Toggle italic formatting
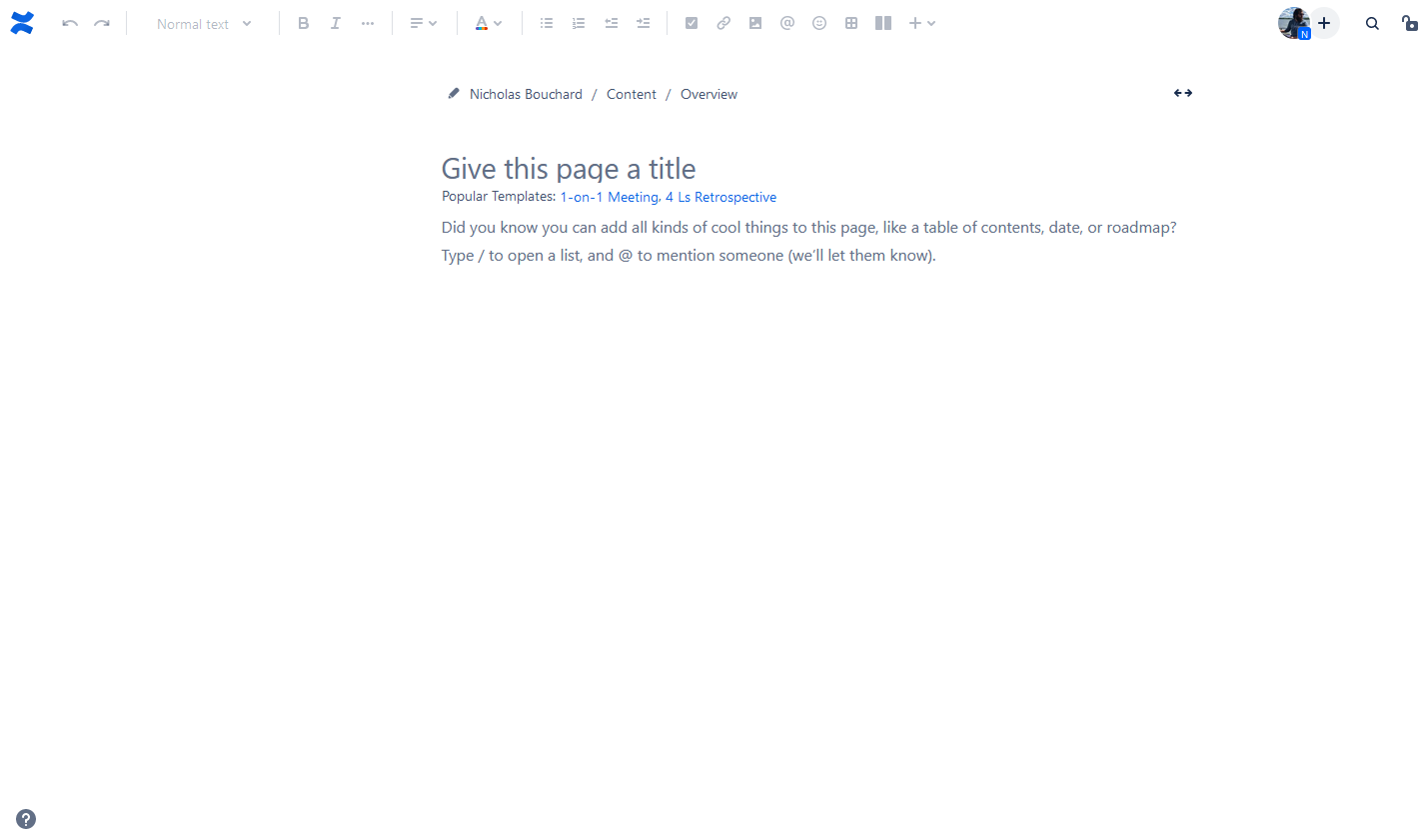Screen dimensions: 1426x840 click(x=336, y=23)
